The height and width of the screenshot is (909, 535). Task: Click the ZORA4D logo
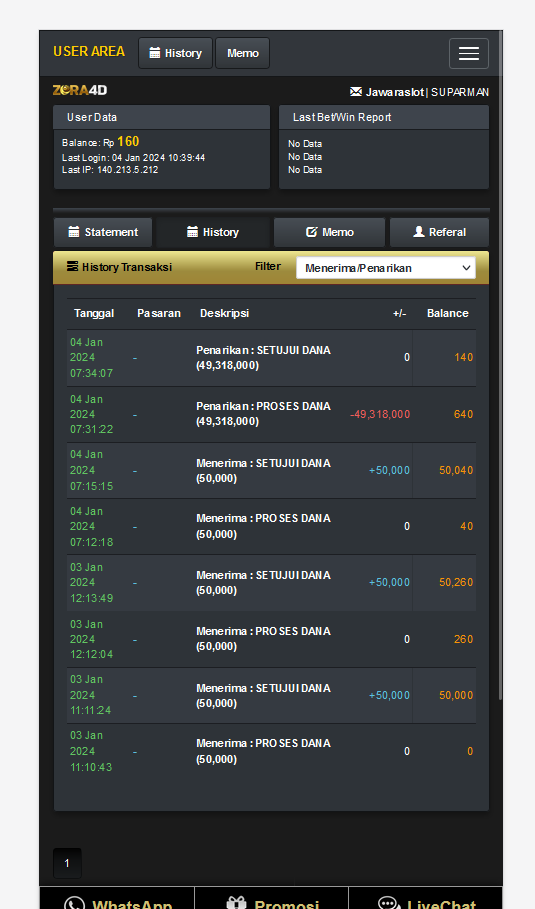click(x=80, y=90)
